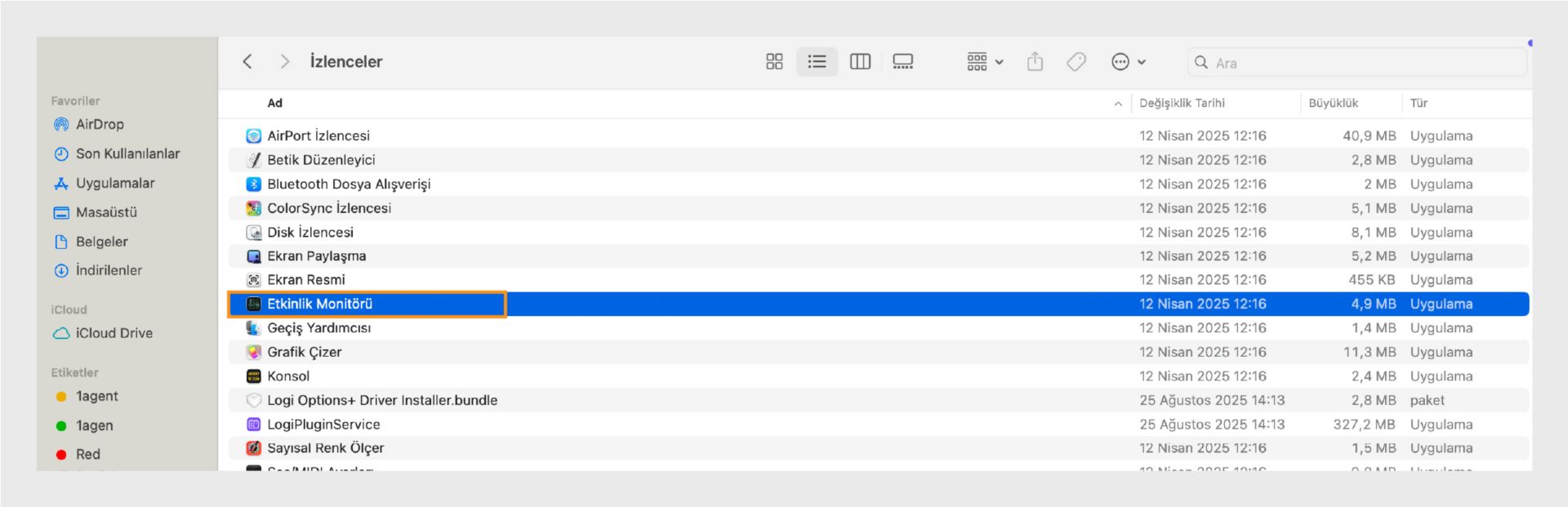Switch to gallery view
The height and width of the screenshot is (507, 1568).
902,62
